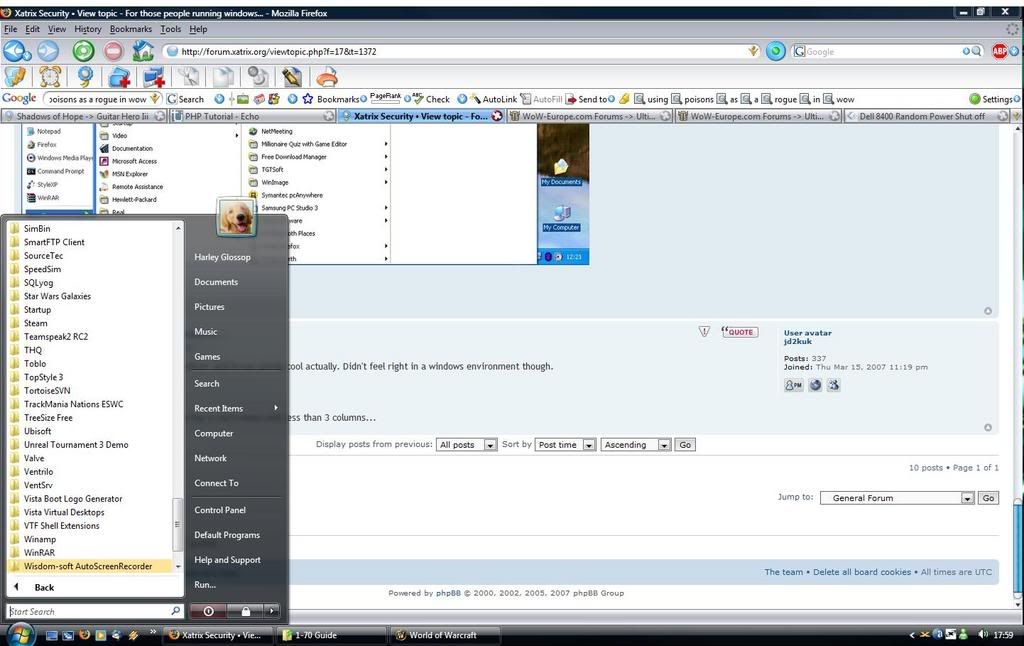Send a PM to jd2kuk via PM icon

click(793, 385)
